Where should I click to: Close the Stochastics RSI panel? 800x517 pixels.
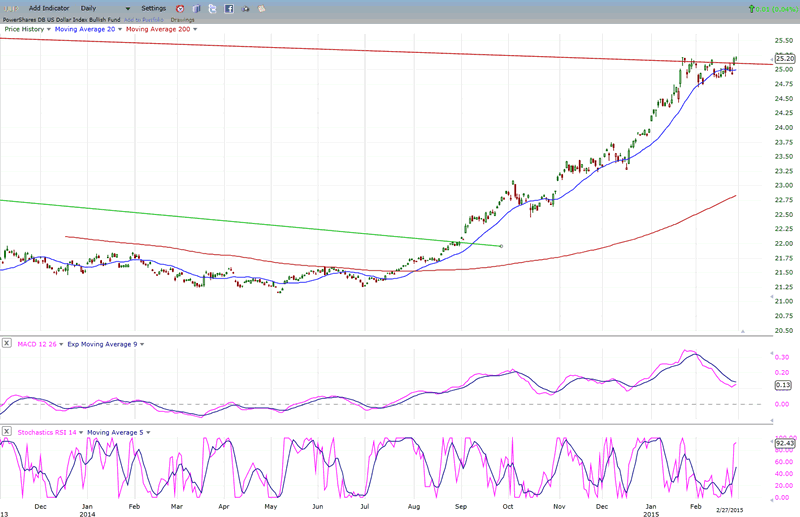7,432
